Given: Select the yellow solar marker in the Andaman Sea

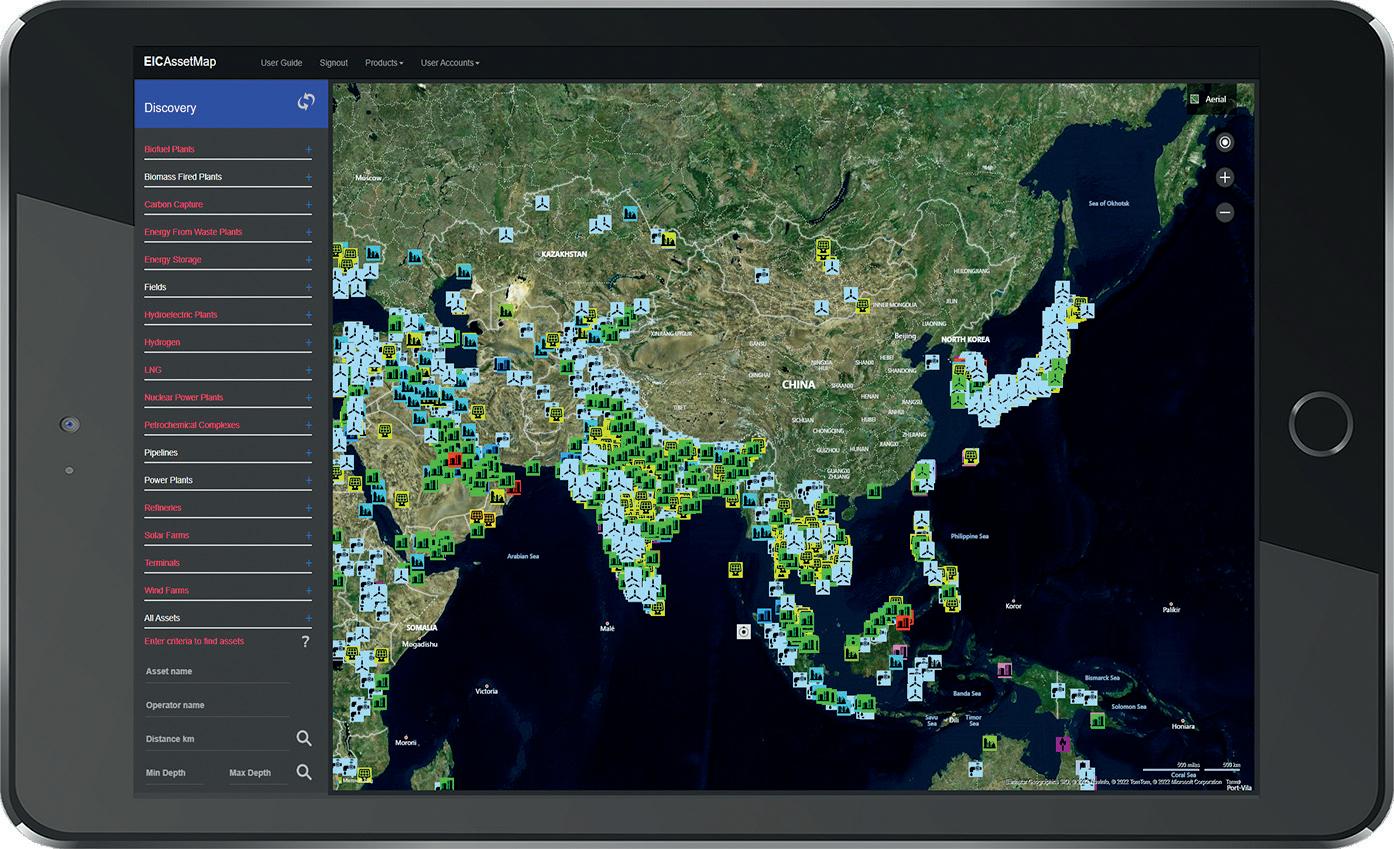Looking at the screenshot, I should pyautogui.click(x=735, y=569).
